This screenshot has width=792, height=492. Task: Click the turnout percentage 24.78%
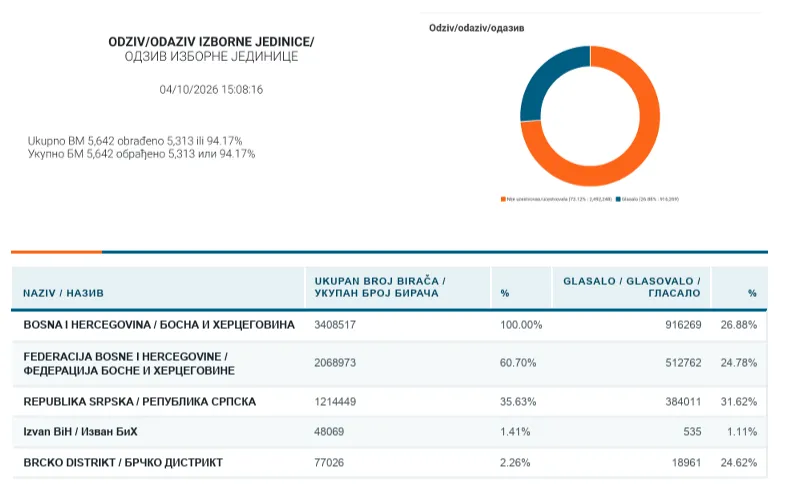click(738, 363)
